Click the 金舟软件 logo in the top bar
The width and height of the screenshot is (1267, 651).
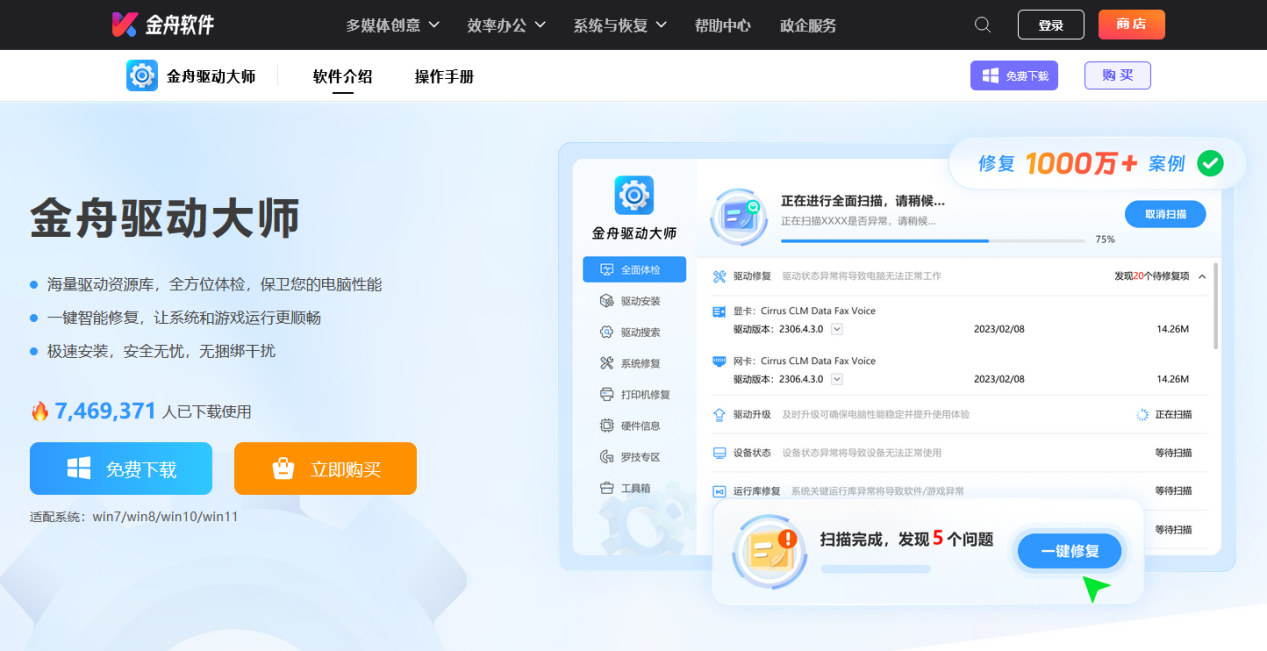click(x=163, y=24)
